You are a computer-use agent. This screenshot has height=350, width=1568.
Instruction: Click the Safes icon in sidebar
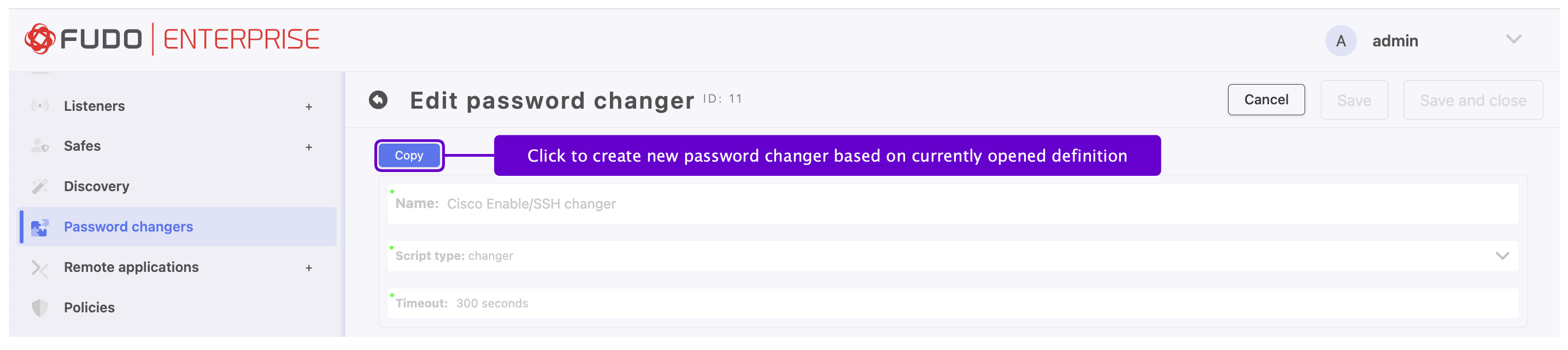(x=39, y=146)
